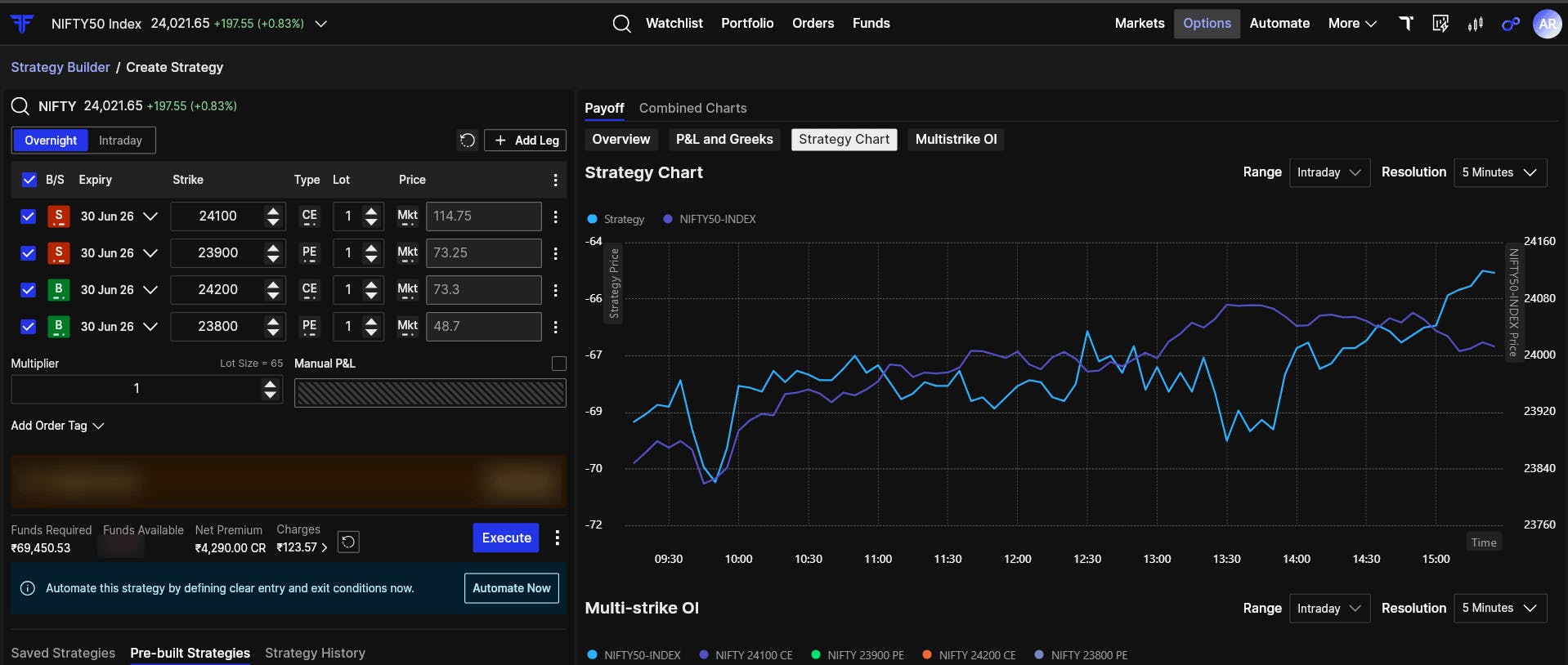Click the app logo in the header
The height and width of the screenshot is (665, 1568).
[x=22, y=24]
